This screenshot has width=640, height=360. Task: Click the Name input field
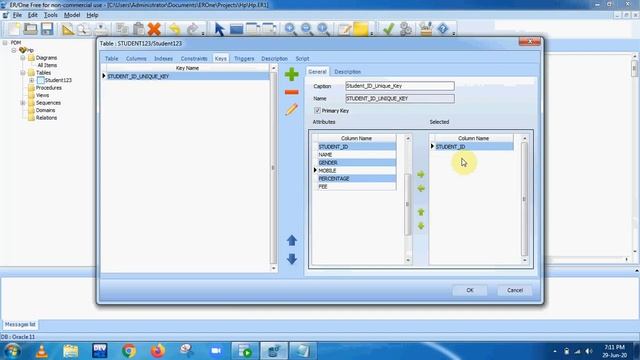point(400,98)
